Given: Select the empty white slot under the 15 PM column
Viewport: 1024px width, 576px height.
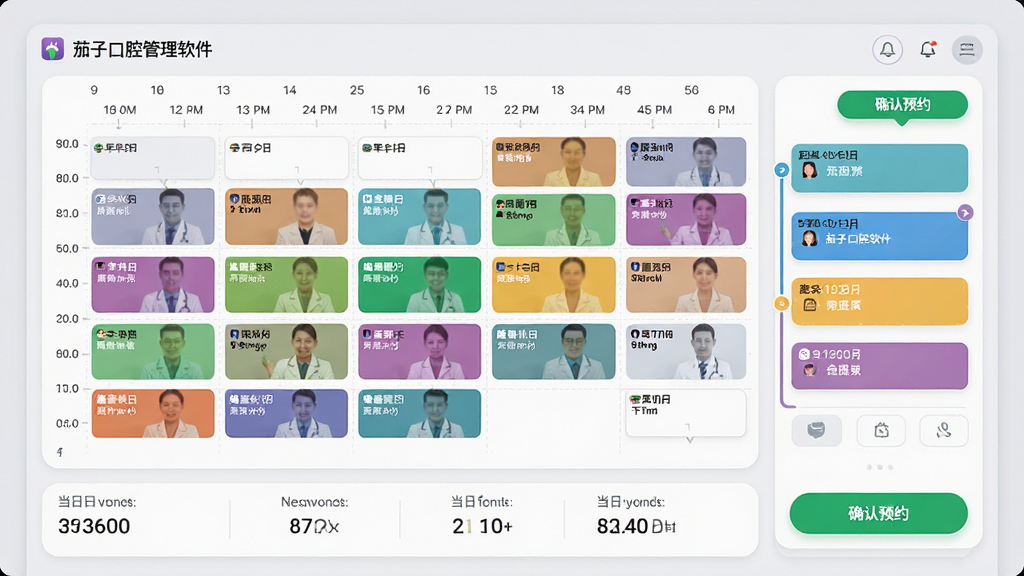Looking at the screenshot, I should coord(420,158).
